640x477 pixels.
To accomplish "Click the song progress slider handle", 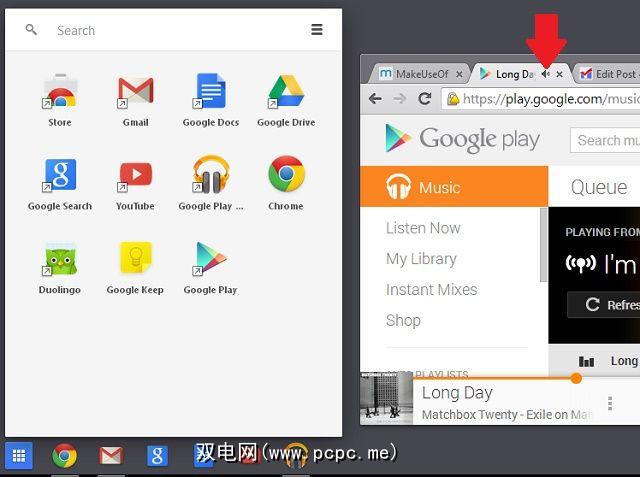I will coord(576,378).
